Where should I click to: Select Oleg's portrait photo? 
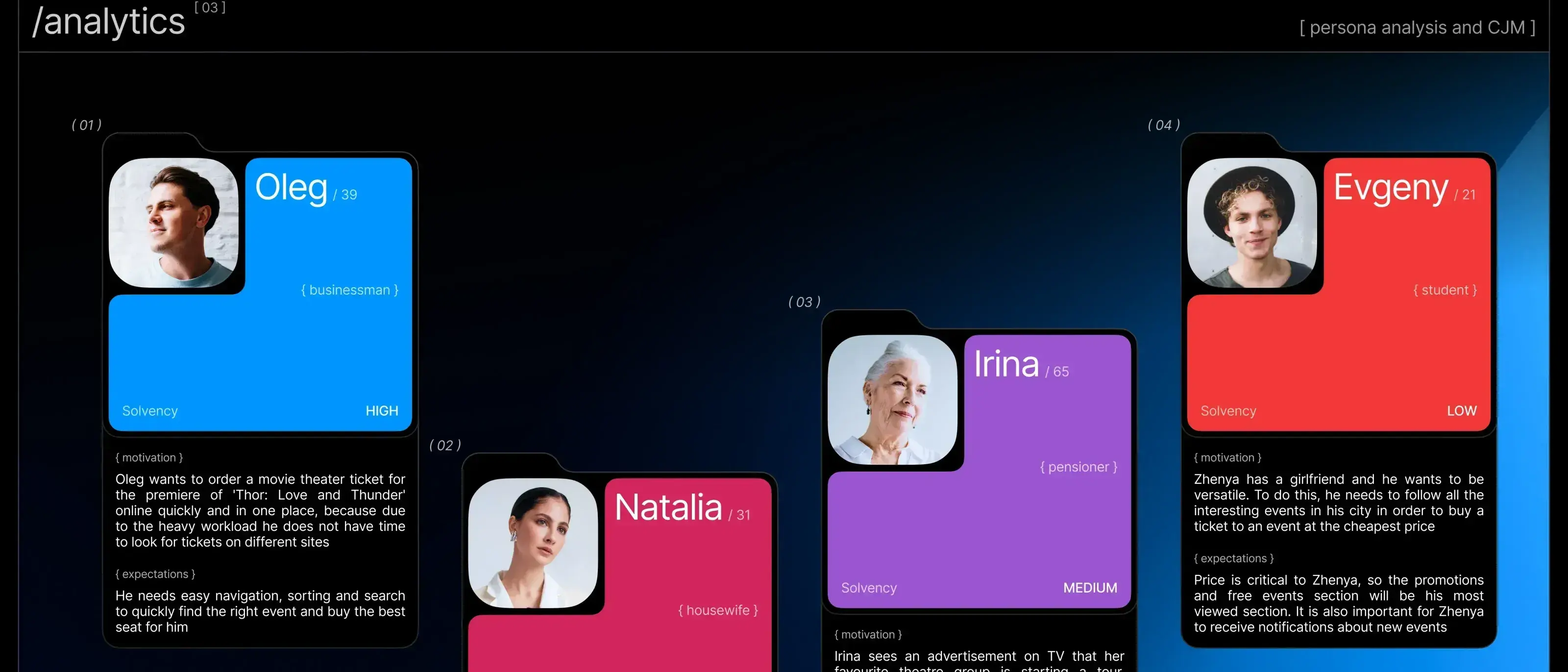[x=173, y=223]
